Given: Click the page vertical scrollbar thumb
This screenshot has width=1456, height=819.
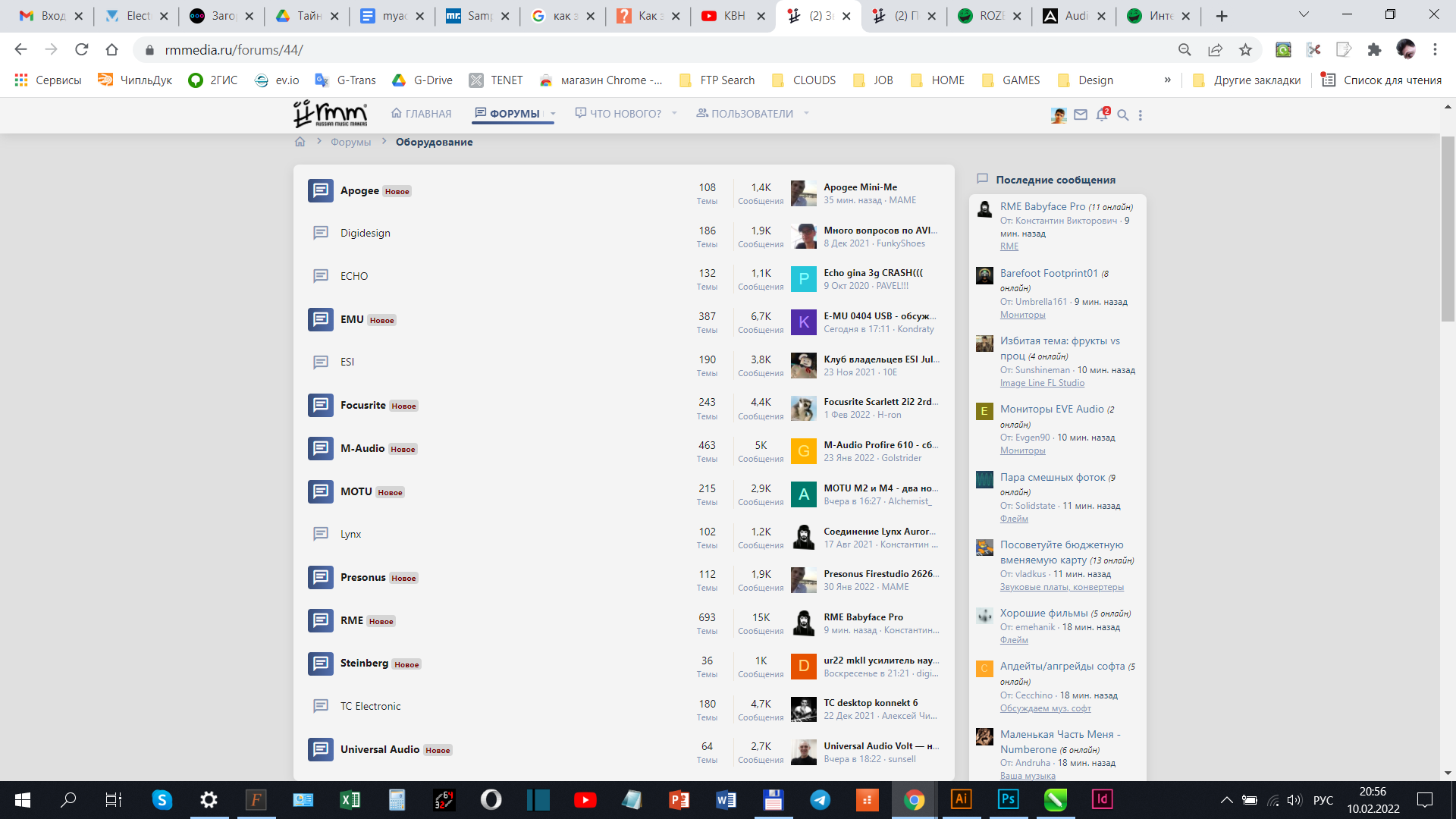Looking at the screenshot, I should tap(1448, 227).
